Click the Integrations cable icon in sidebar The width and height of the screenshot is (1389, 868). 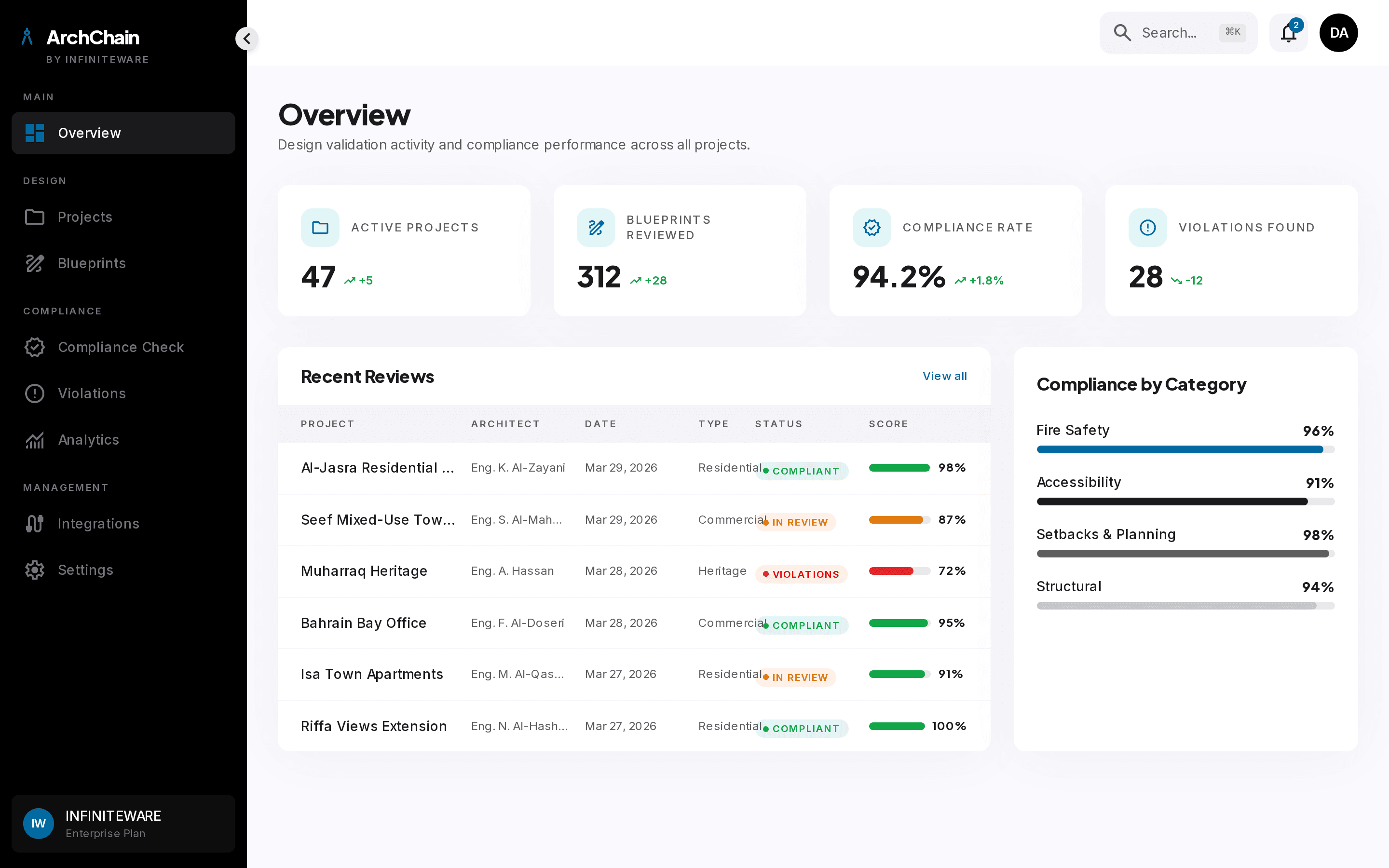(x=34, y=524)
